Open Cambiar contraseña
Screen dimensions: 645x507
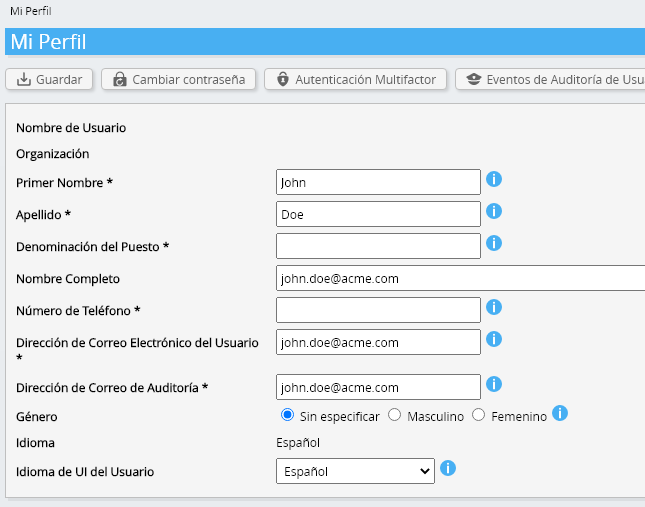click(x=179, y=79)
